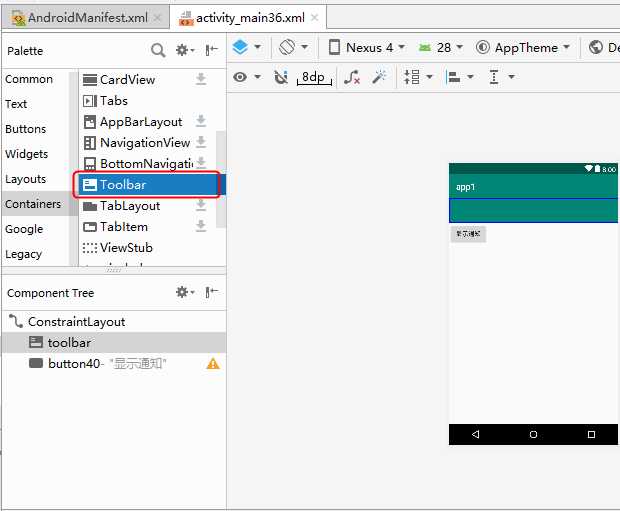Screen dimensions: 620x511
Task: Open the orientation rotate dropdown
Action: tap(293, 47)
